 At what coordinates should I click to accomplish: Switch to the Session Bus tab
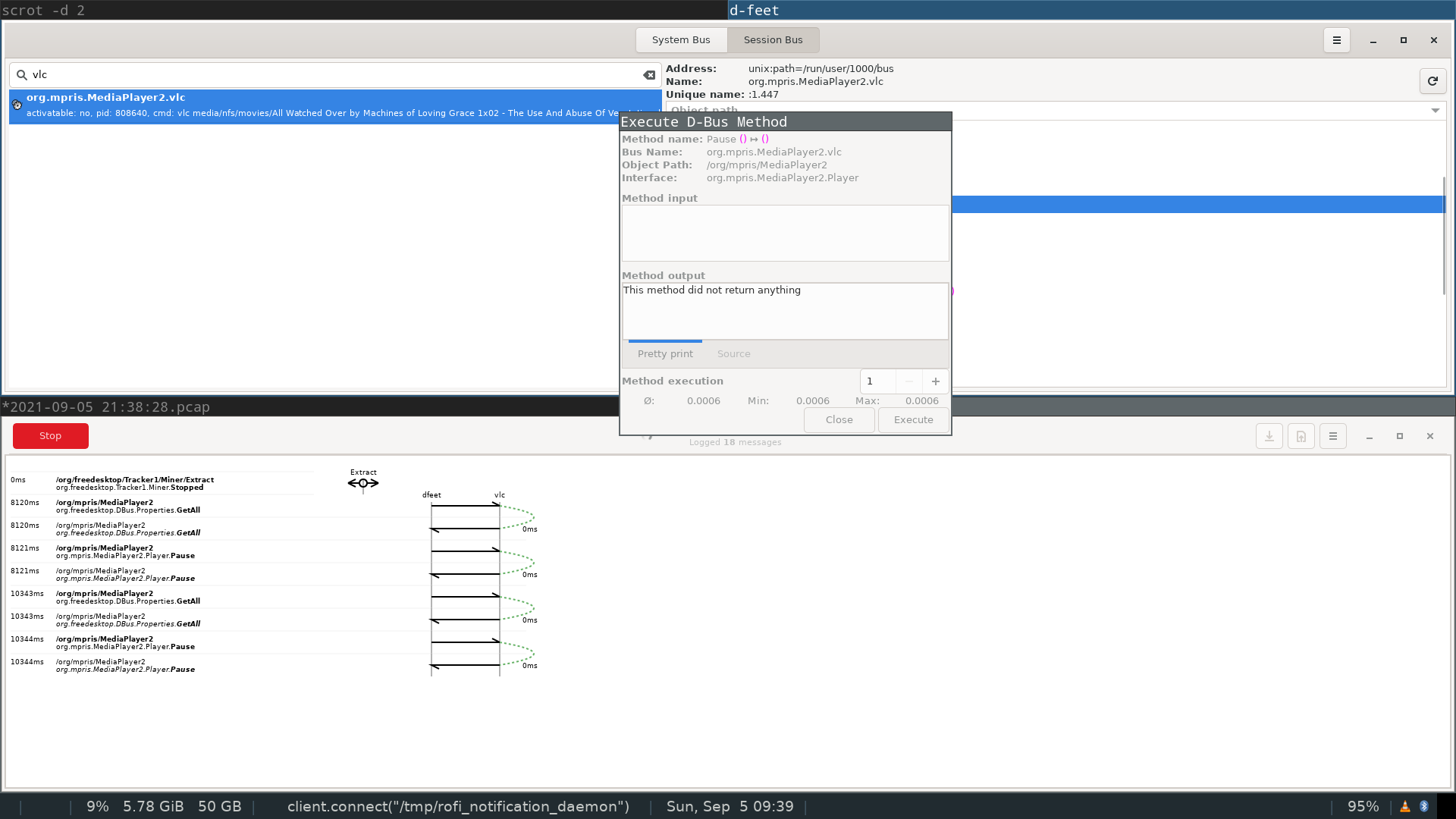[x=773, y=40]
